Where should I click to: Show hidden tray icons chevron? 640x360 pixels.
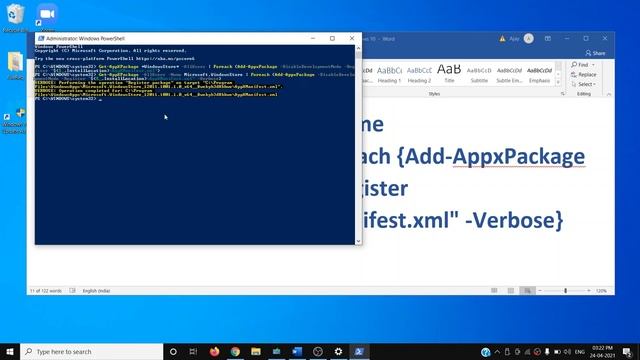(x=497, y=351)
